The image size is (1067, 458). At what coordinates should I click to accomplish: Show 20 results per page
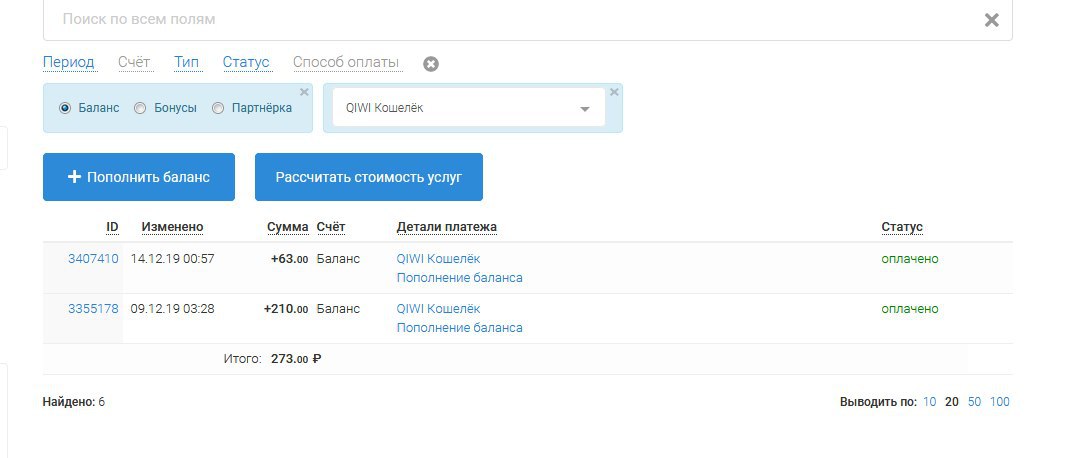coord(952,402)
